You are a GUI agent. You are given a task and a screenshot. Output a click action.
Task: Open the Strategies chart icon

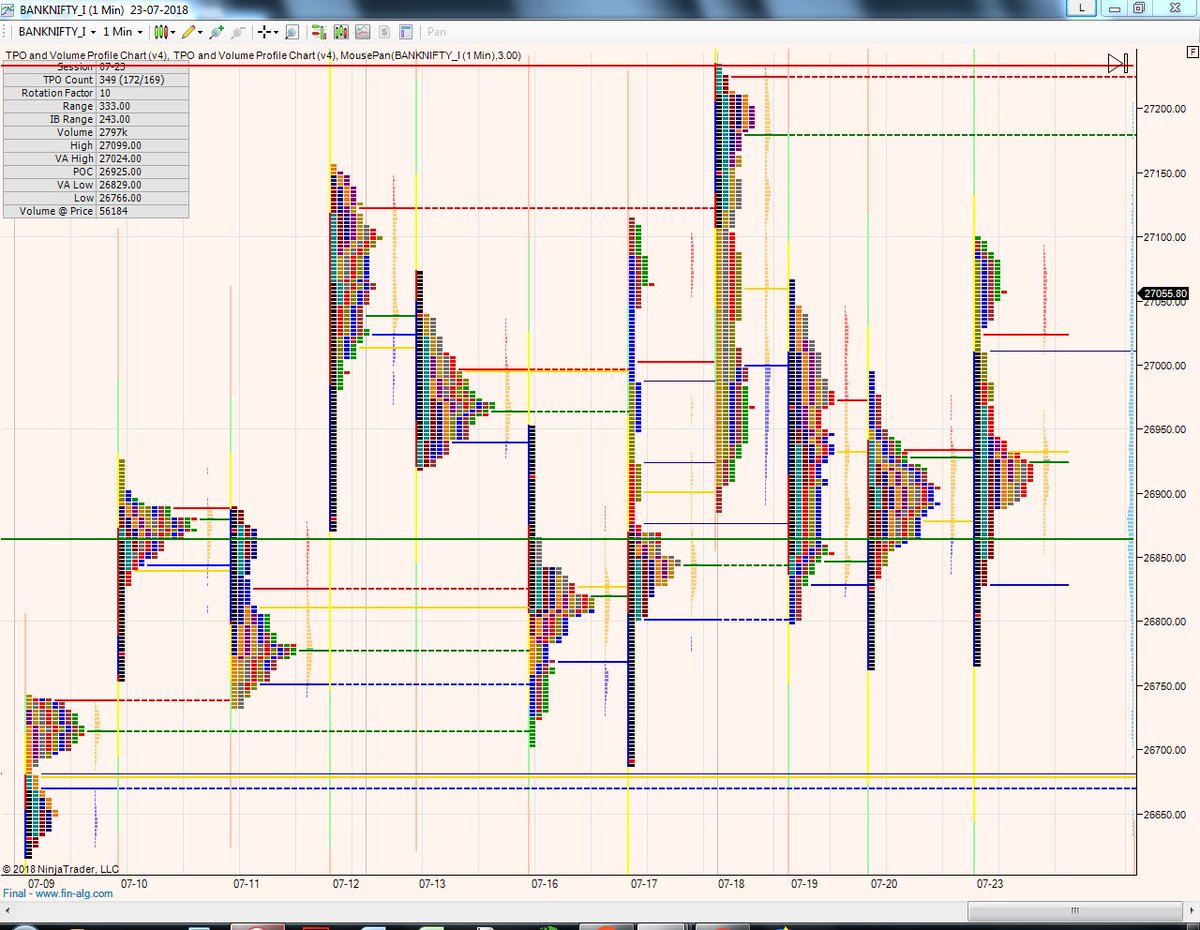coord(363,32)
